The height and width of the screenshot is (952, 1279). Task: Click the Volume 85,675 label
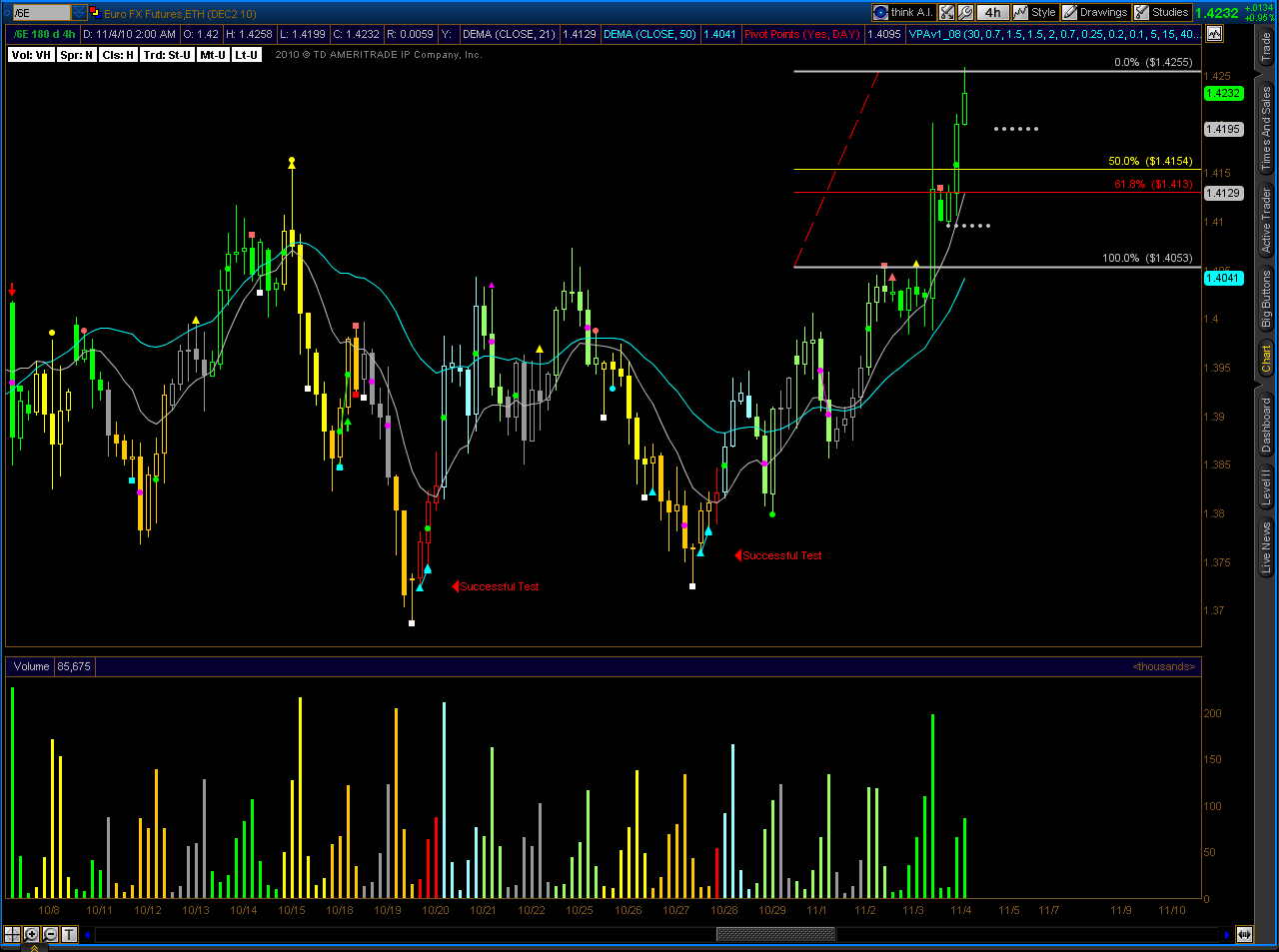tap(51, 666)
